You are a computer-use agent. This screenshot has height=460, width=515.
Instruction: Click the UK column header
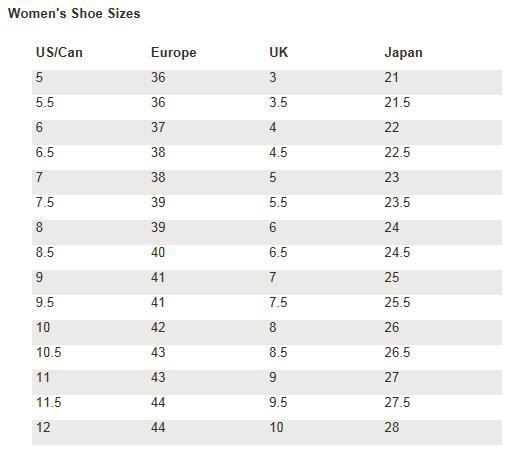279,53
